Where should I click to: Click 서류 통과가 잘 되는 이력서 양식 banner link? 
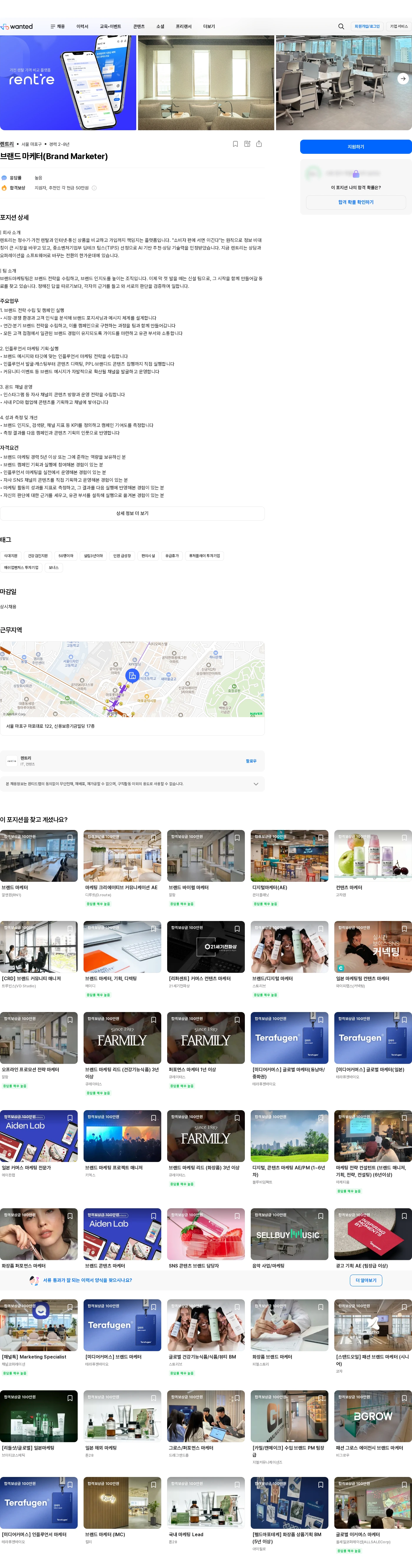coord(87,1280)
